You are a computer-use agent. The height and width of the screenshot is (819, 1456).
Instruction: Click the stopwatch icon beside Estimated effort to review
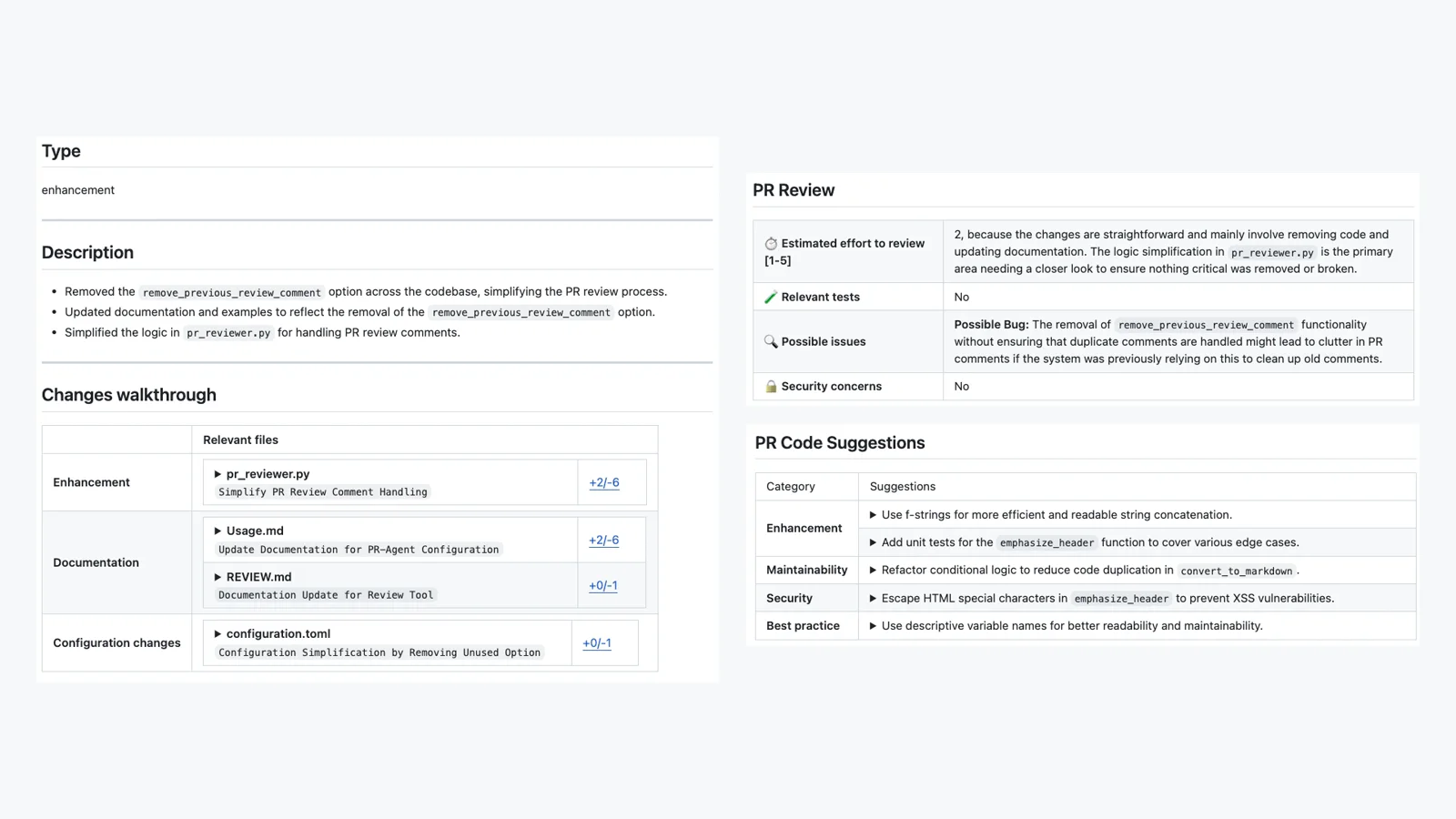771,244
